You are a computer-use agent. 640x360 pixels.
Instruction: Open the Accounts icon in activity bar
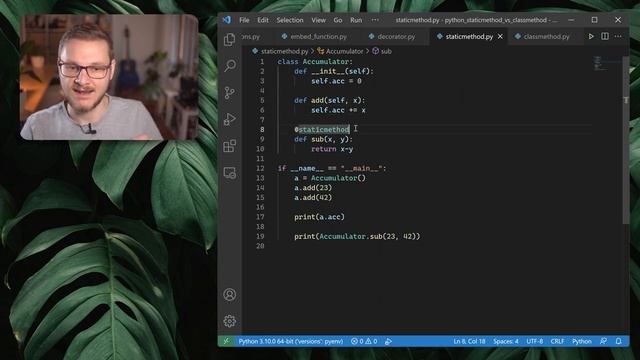(x=229, y=294)
